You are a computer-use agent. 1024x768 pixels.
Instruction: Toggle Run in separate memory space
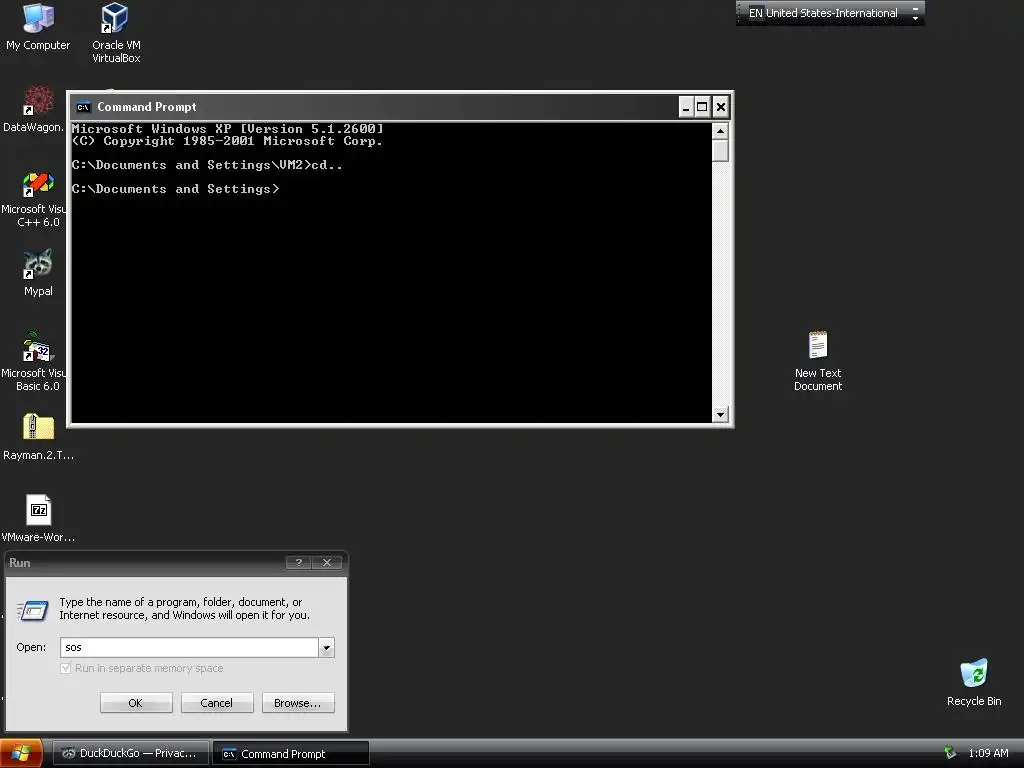coord(65,668)
